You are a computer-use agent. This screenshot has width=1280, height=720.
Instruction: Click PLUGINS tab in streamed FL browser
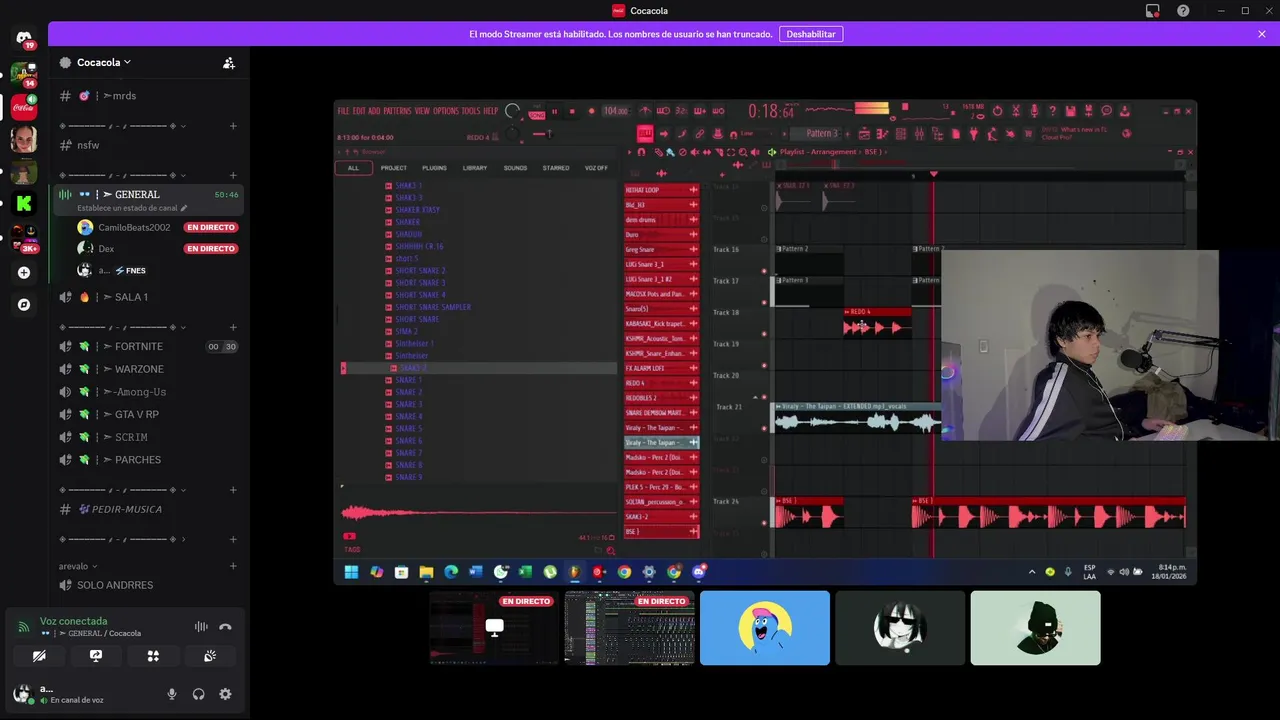(434, 168)
